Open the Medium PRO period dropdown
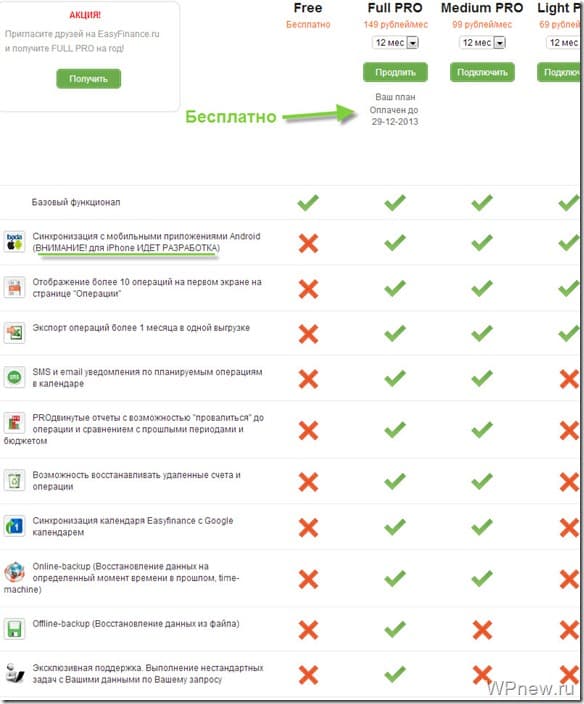Screen dimensions: 584x704 click(482, 43)
